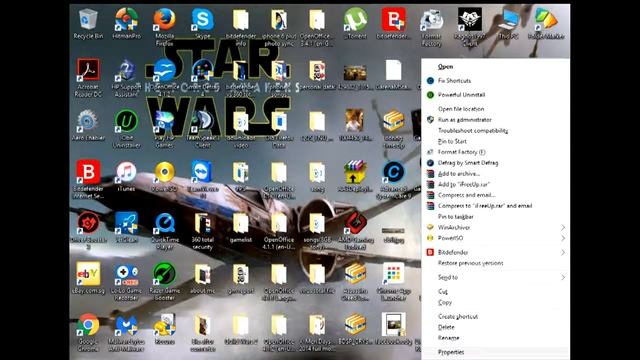640x360 pixels.
Task: Choose Powerful Uninstall in the context menu
Action: 461,95
